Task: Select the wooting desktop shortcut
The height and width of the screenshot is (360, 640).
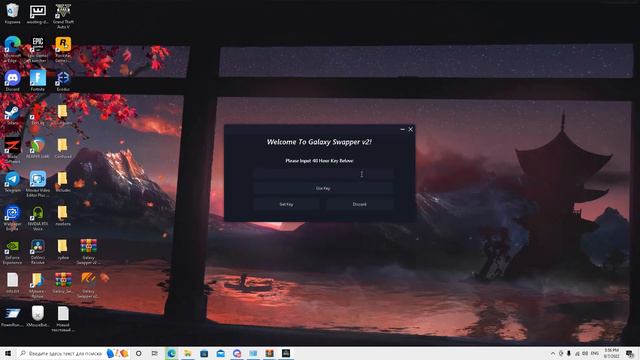Action: tap(38, 13)
